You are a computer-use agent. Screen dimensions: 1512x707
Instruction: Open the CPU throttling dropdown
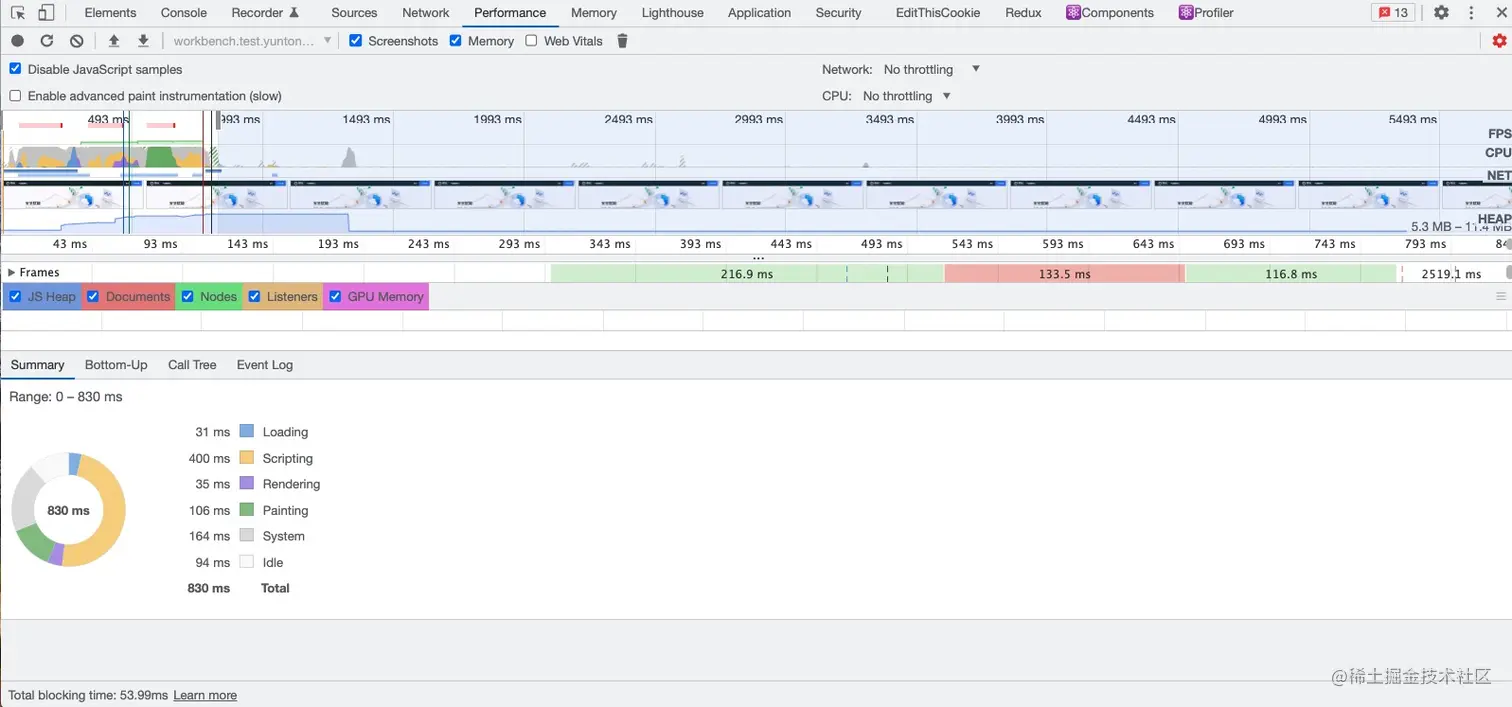point(906,96)
